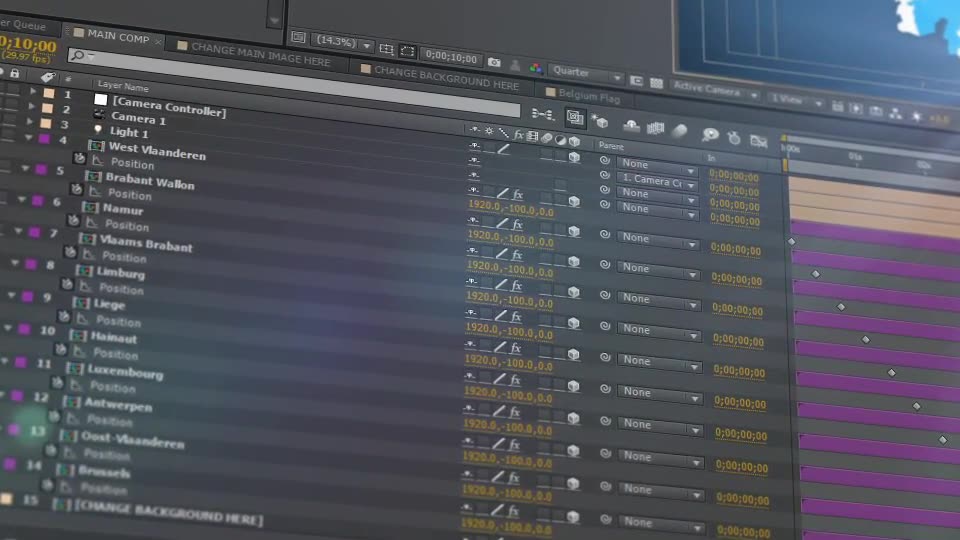
Task: Switch to the MAIN COMP tab
Action: [118, 36]
